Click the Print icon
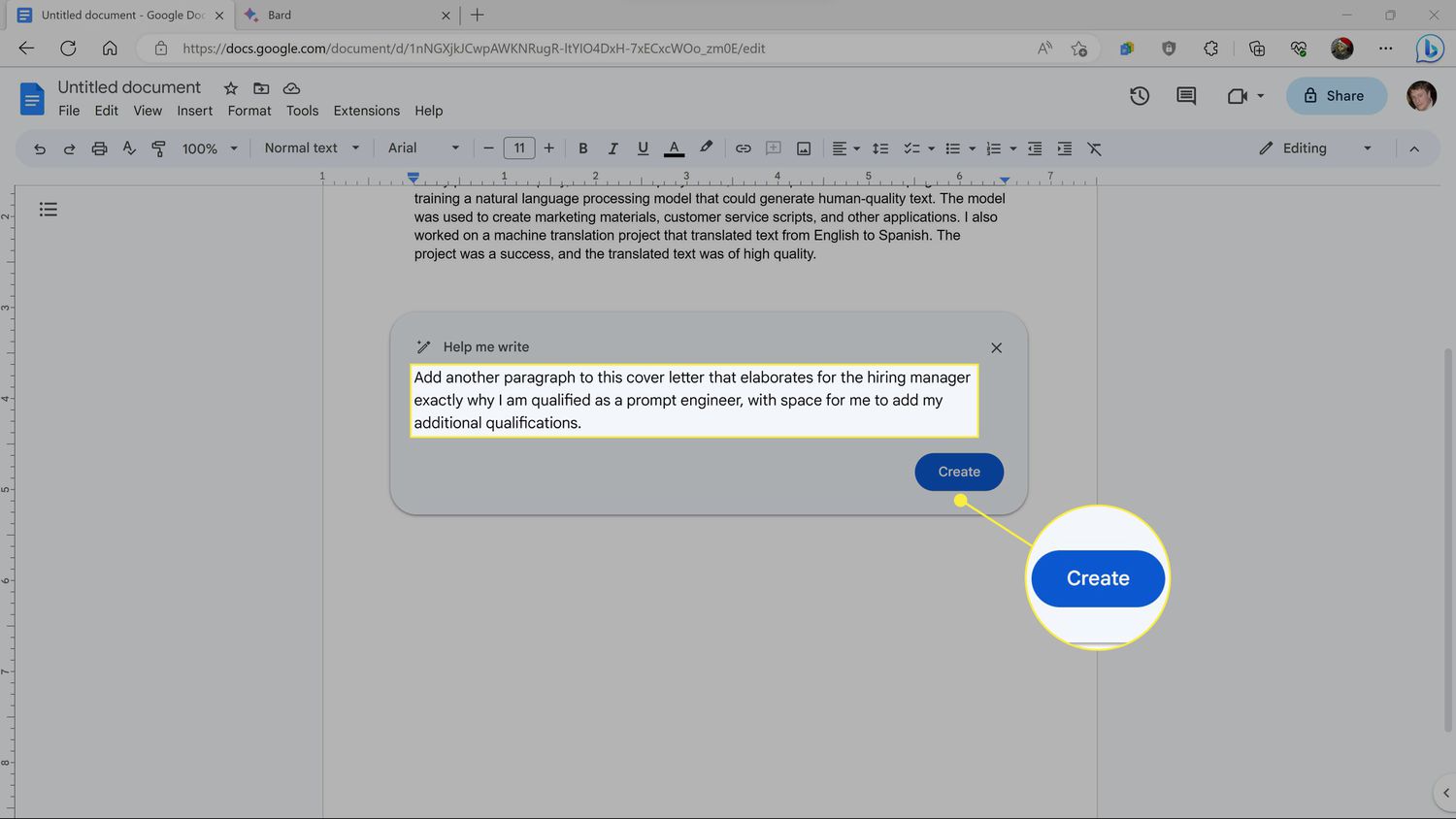Screen dimensions: 1456x819 [99, 148]
